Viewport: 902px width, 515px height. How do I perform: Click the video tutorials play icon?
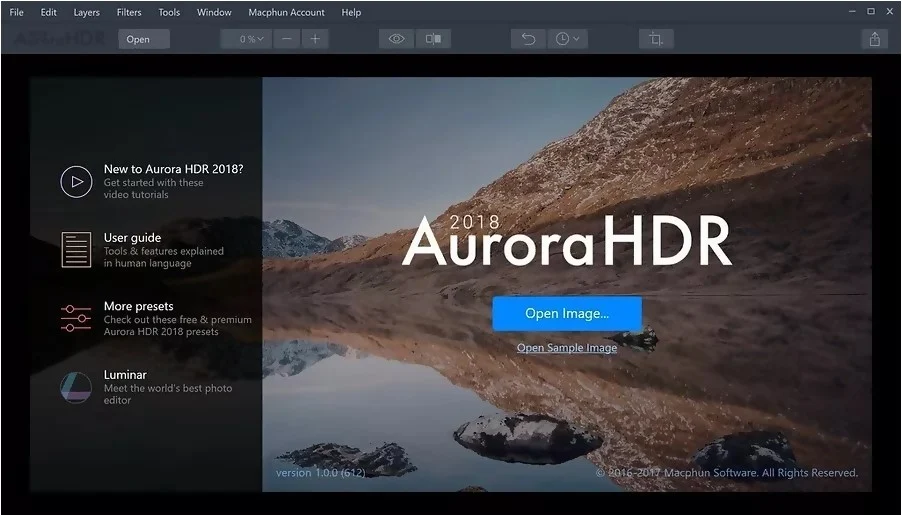point(77,182)
